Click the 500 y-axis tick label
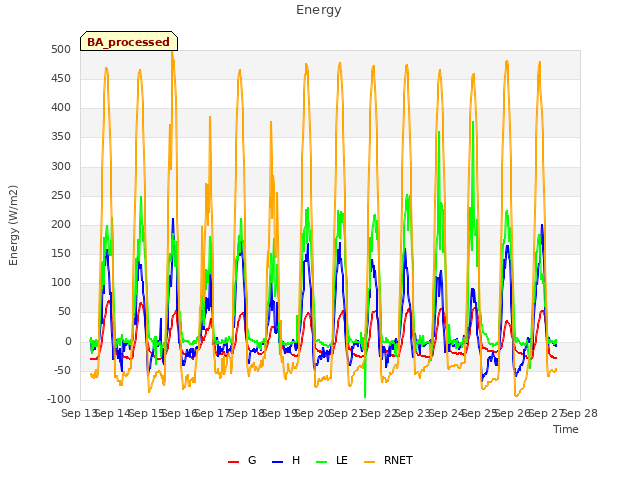 click(61, 49)
